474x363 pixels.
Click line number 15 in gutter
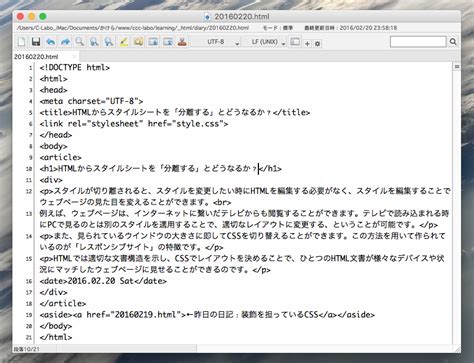coord(29,259)
